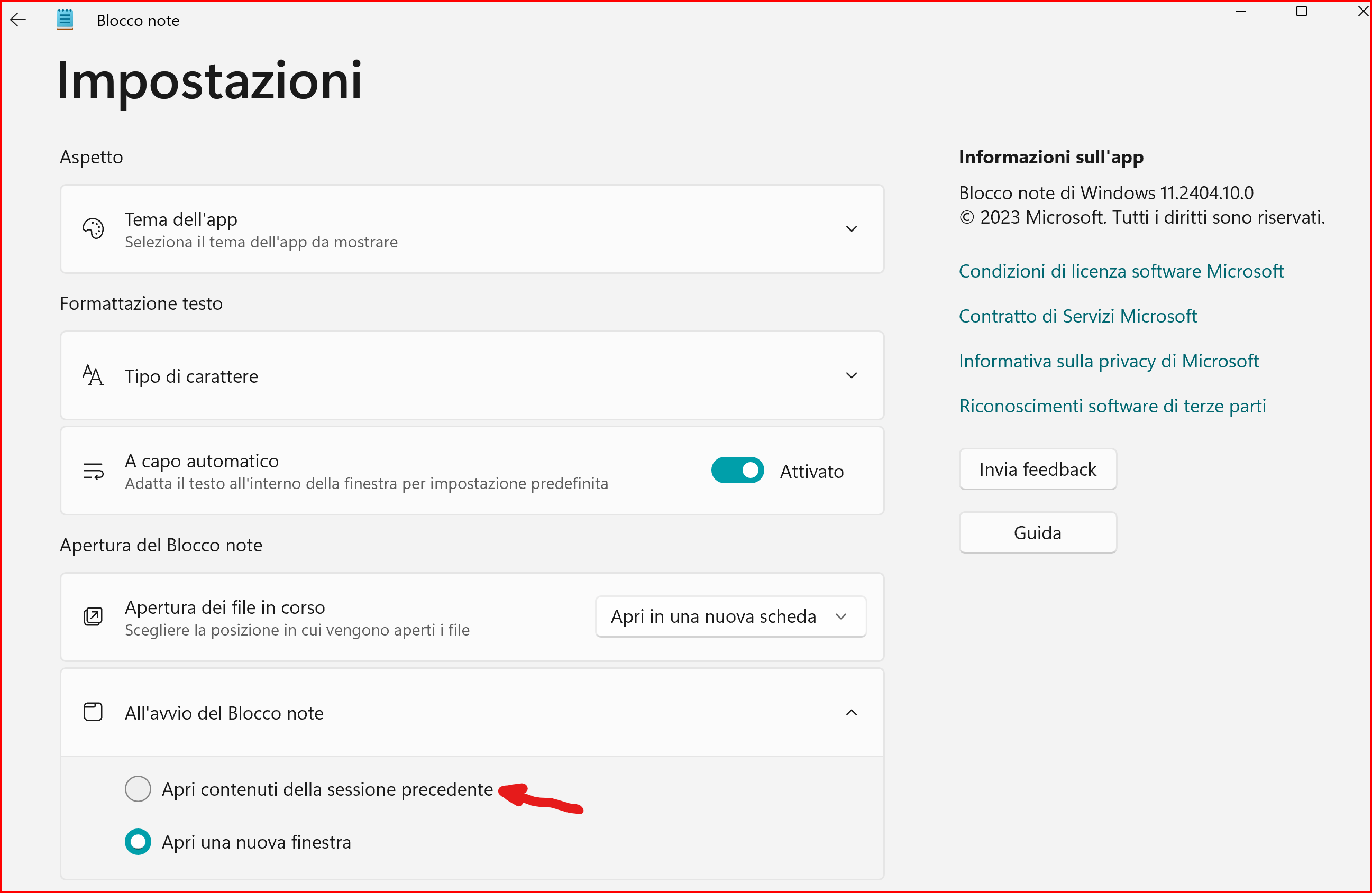Screen dimensions: 1372x893
Task: Open Riconoscimenti software di terze parti link
Action: [1113, 406]
